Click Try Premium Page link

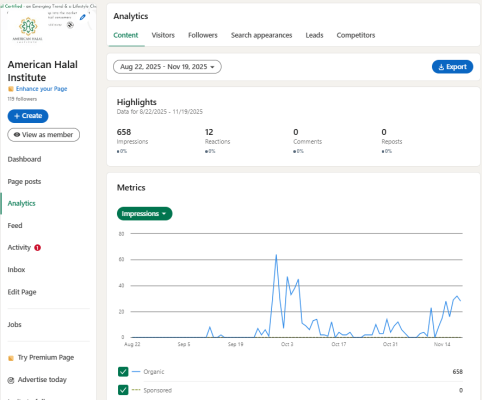[46, 358]
